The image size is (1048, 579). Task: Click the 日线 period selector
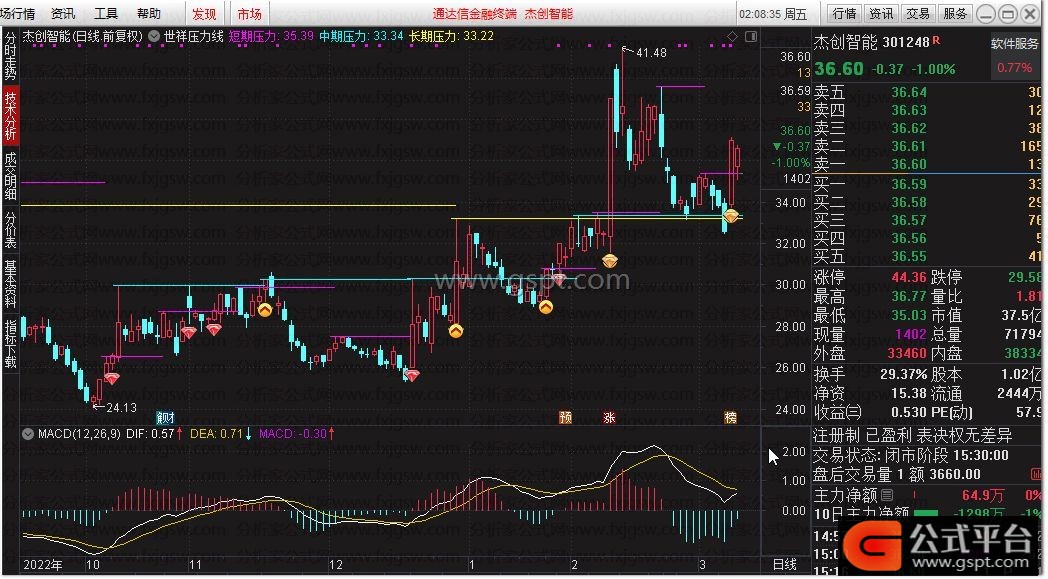pos(785,565)
